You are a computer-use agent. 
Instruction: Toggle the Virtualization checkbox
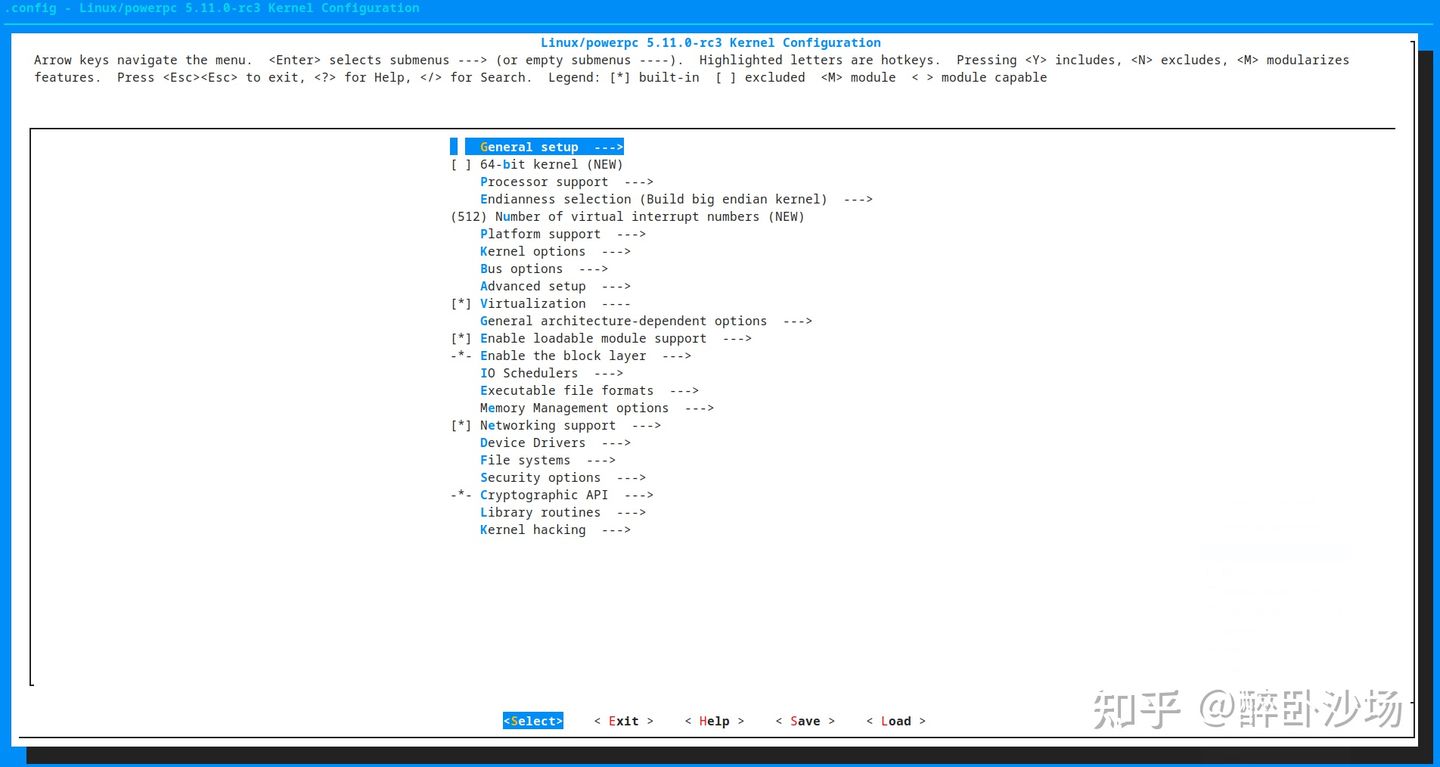(x=461, y=304)
